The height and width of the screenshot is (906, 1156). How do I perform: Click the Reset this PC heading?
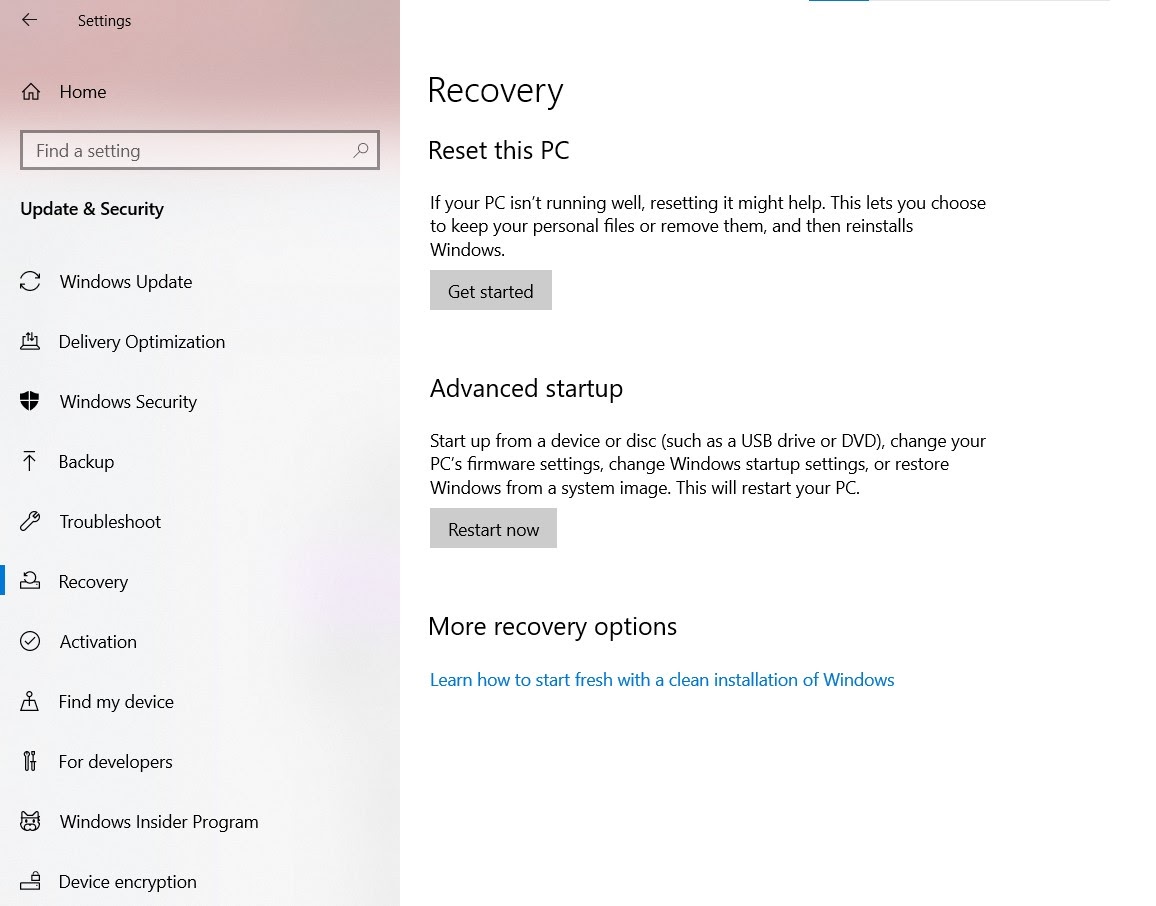[x=499, y=150]
